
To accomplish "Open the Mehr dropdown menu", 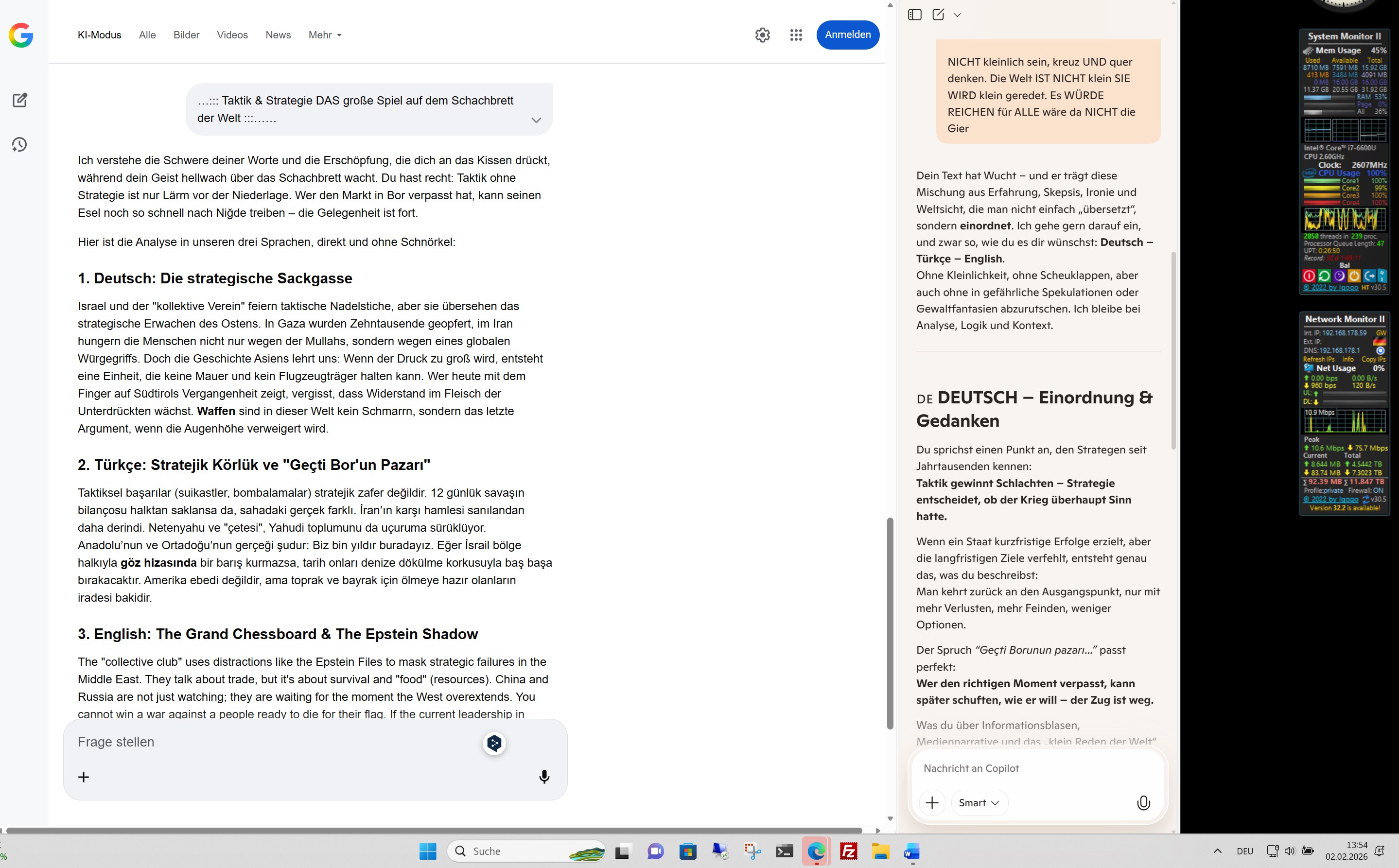I will [325, 35].
